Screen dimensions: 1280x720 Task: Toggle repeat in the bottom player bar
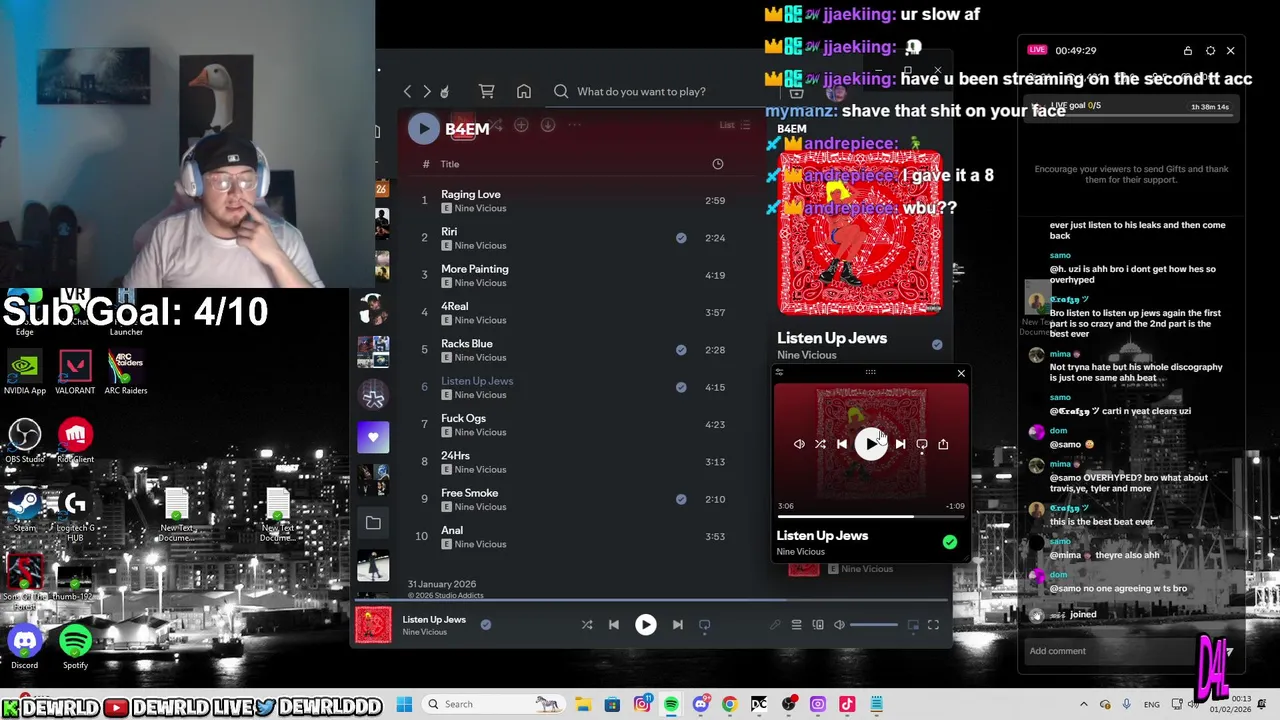click(704, 625)
